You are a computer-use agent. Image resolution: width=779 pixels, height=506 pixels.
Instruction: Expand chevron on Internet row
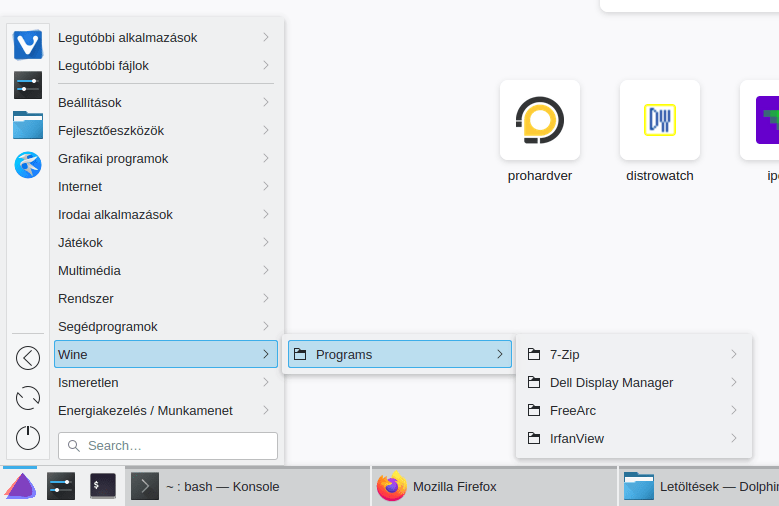click(x=266, y=186)
